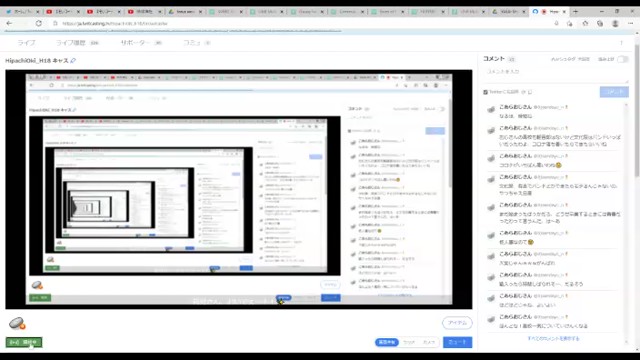Select the screen share mode pill
The image size is (640, 360).
[x=387, y=342]
